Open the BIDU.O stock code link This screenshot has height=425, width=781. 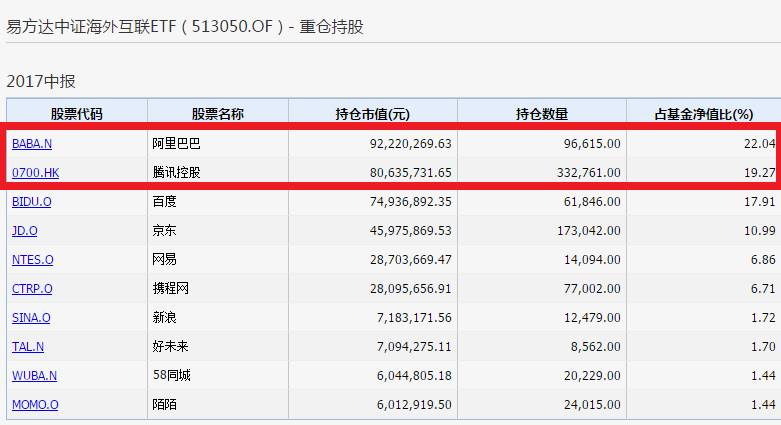coord(31,202)
